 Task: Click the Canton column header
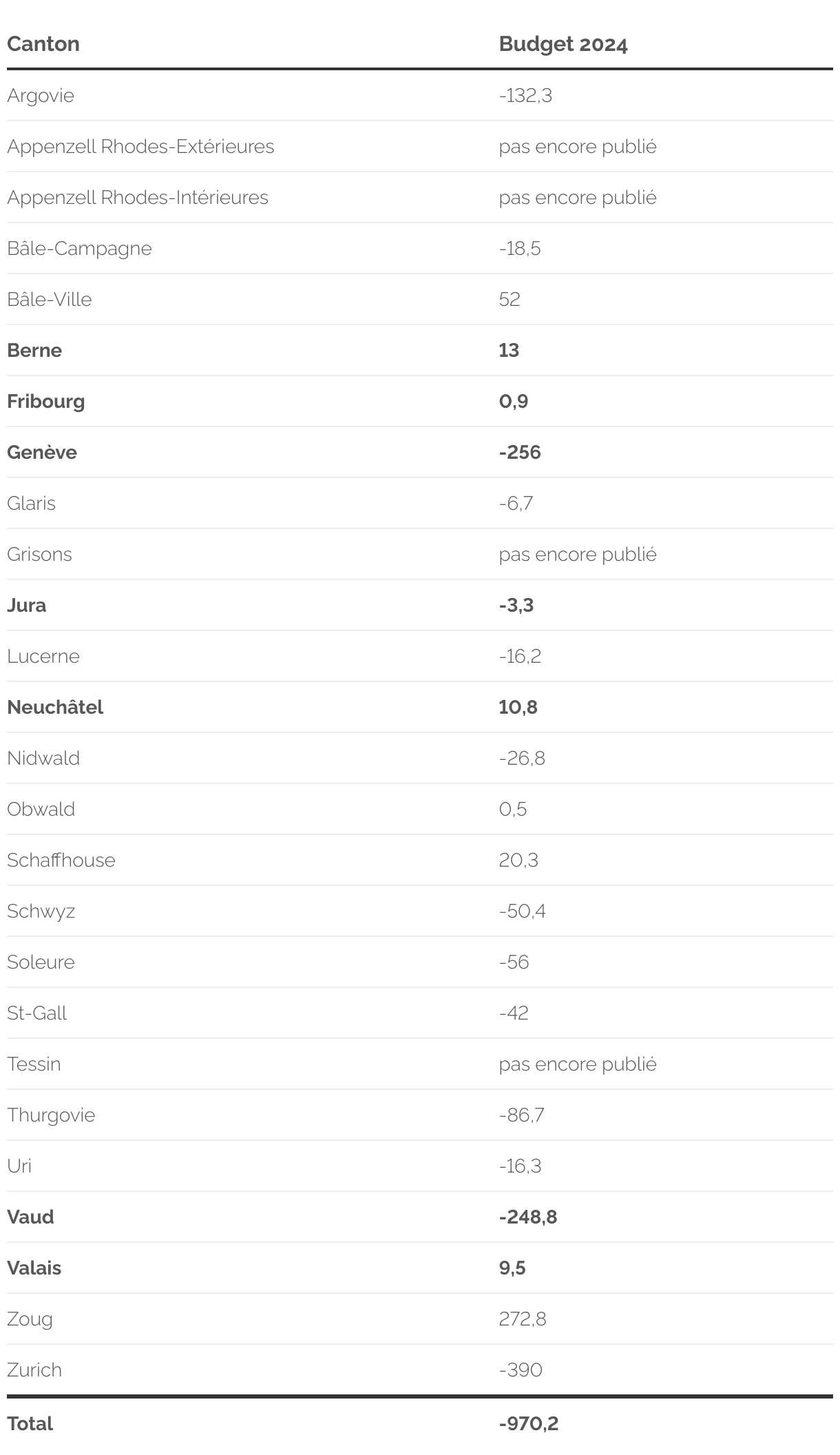pos(43,44)
